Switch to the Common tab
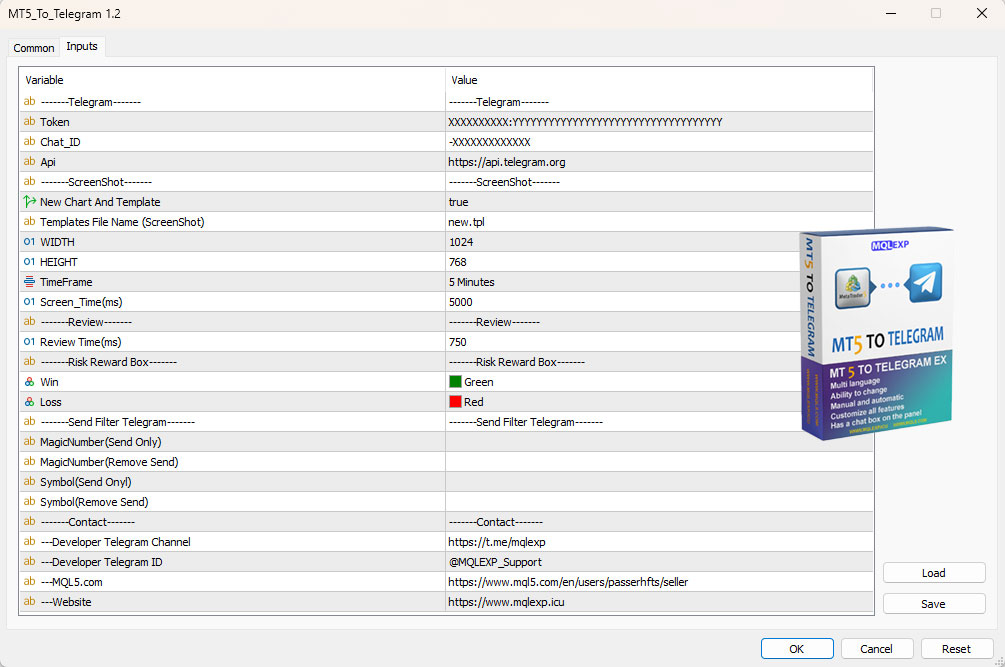This screenshot has width=1005, height=667. click(33, 47)
